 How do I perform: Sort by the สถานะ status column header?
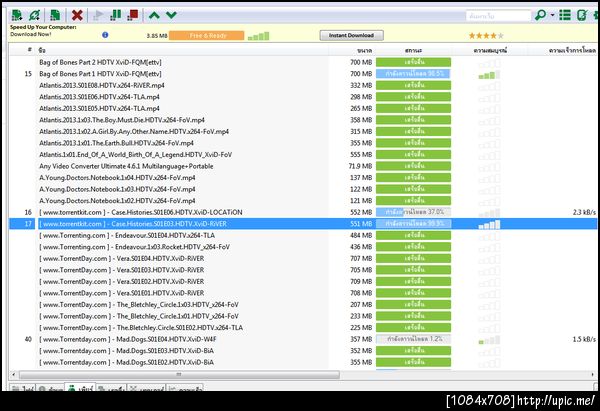[413, 51]
